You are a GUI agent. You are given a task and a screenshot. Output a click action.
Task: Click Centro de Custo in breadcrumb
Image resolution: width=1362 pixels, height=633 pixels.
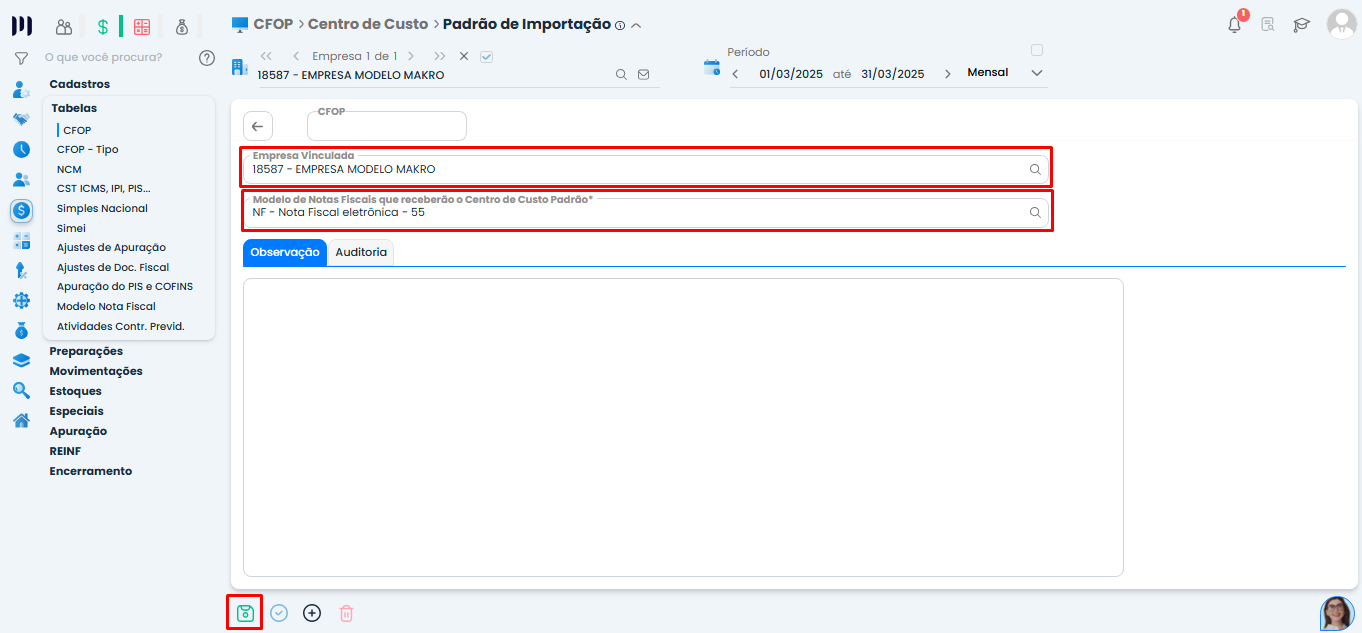368,23
